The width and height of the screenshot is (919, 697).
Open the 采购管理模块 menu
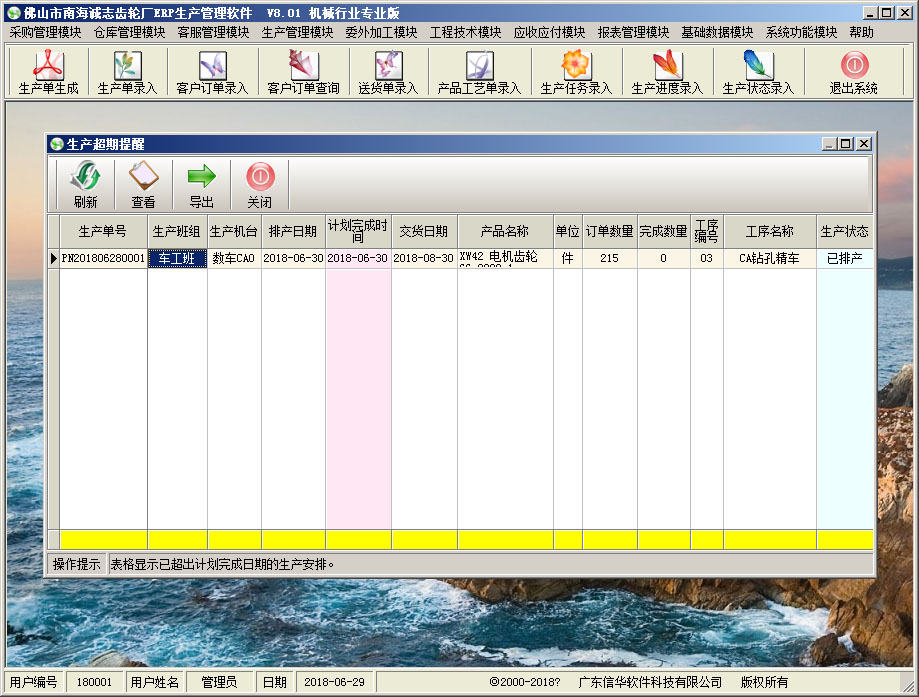45,32
